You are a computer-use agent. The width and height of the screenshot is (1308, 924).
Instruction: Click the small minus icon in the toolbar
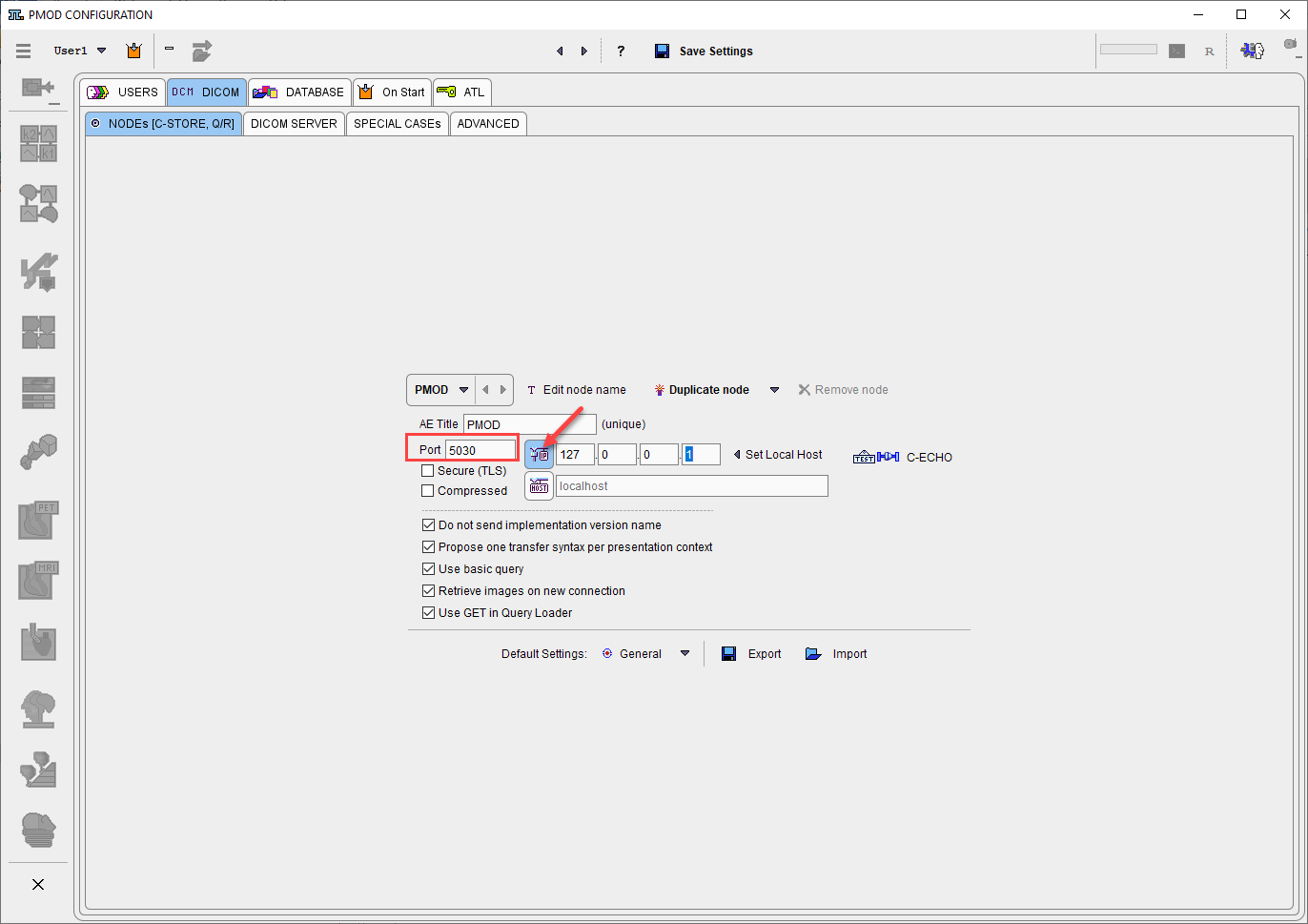click(169, 48)
